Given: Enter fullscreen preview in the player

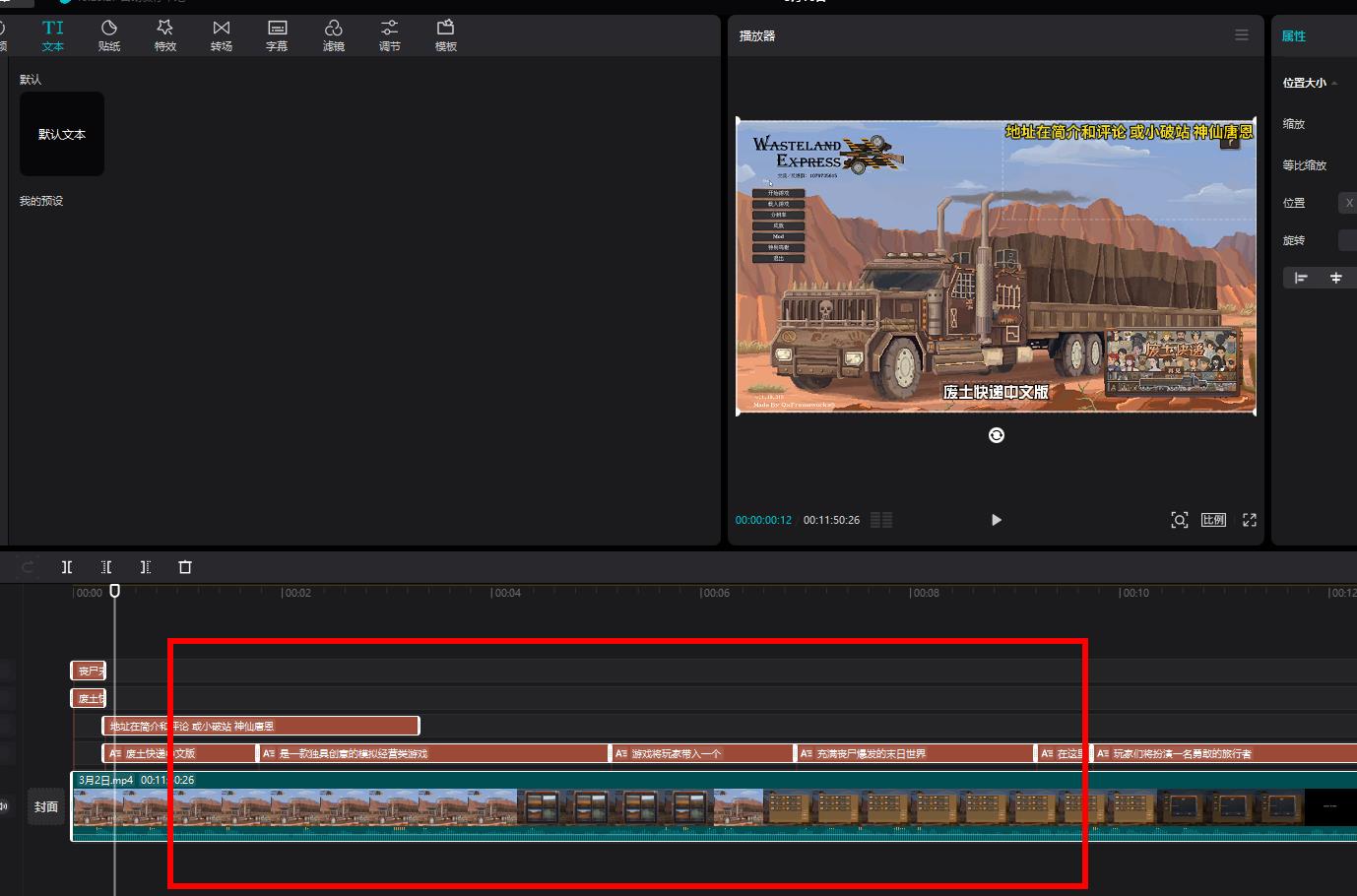Looking at the screenshot, I should click(x=1250, y=520).
